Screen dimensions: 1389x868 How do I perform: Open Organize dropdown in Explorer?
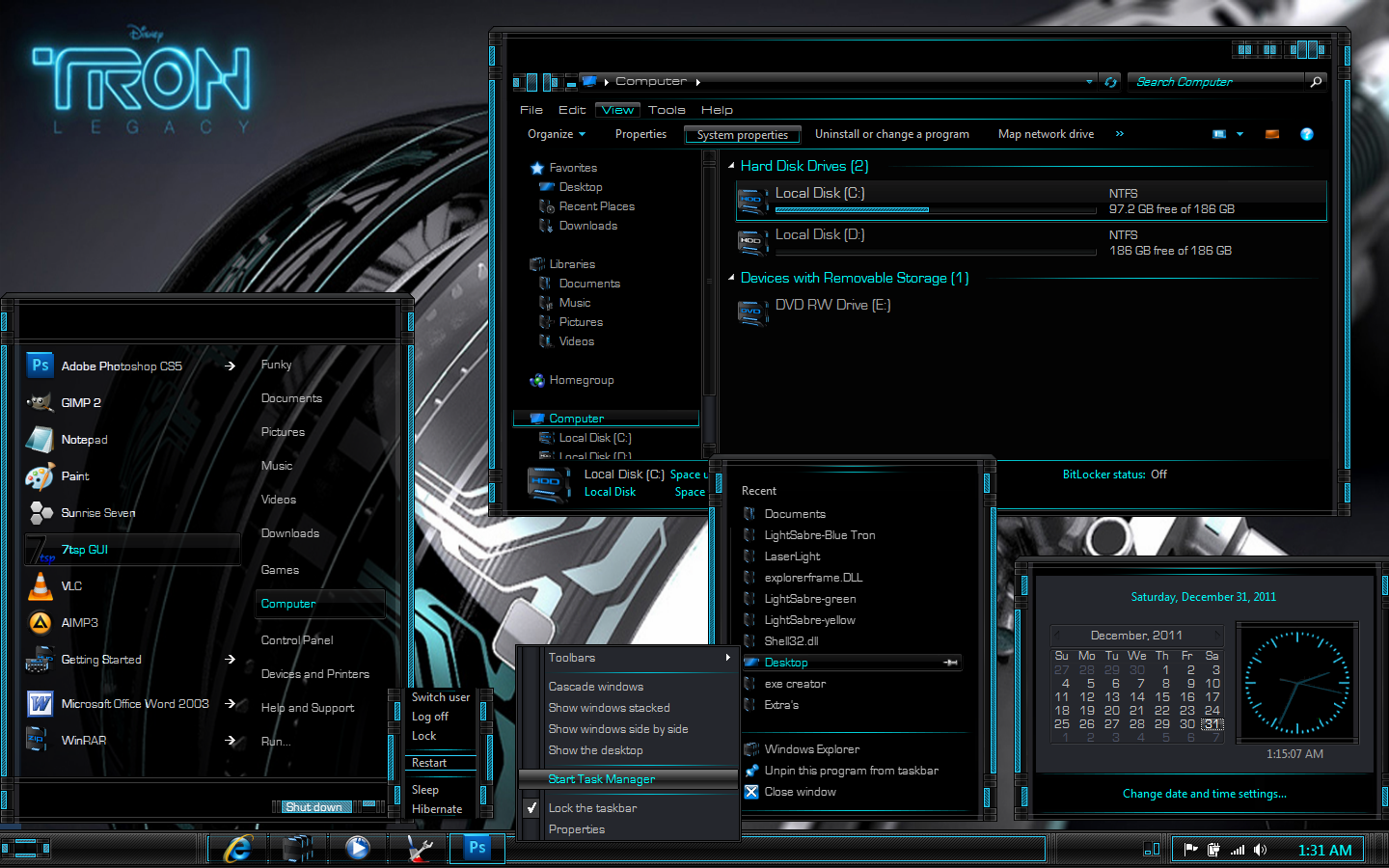(x=557, y=134)
